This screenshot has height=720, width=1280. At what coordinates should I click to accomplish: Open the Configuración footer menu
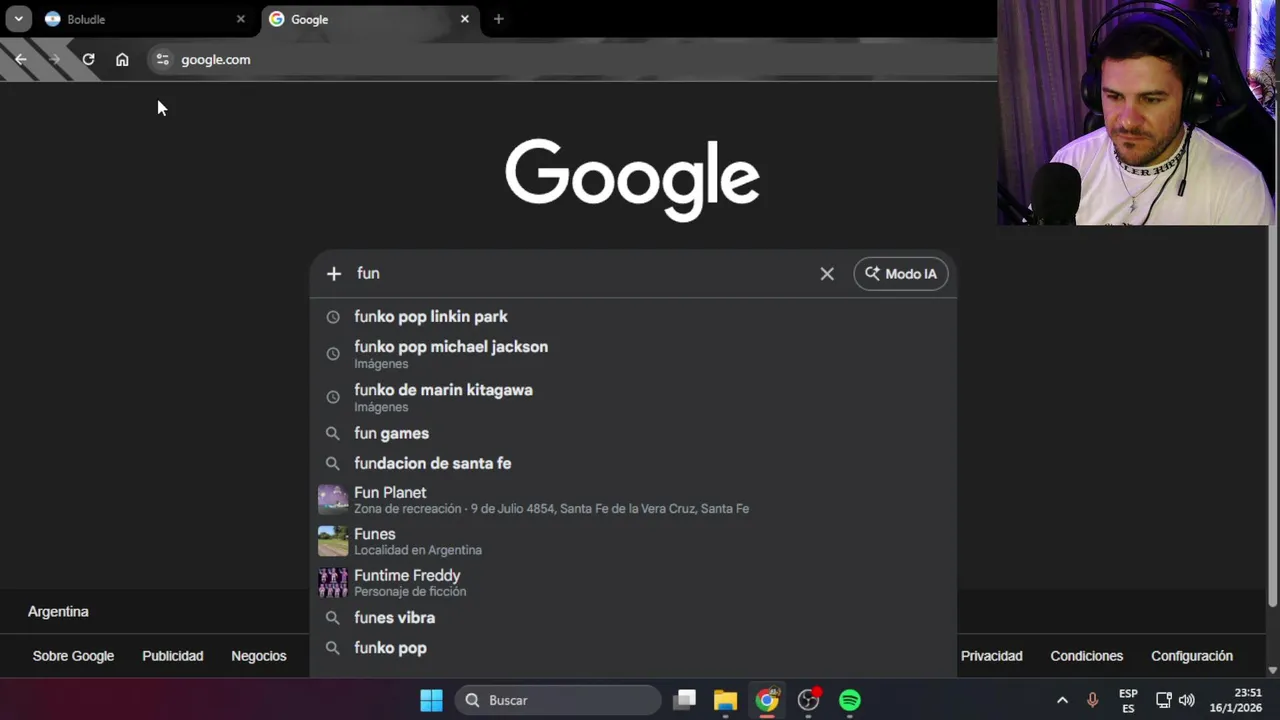1191,656
